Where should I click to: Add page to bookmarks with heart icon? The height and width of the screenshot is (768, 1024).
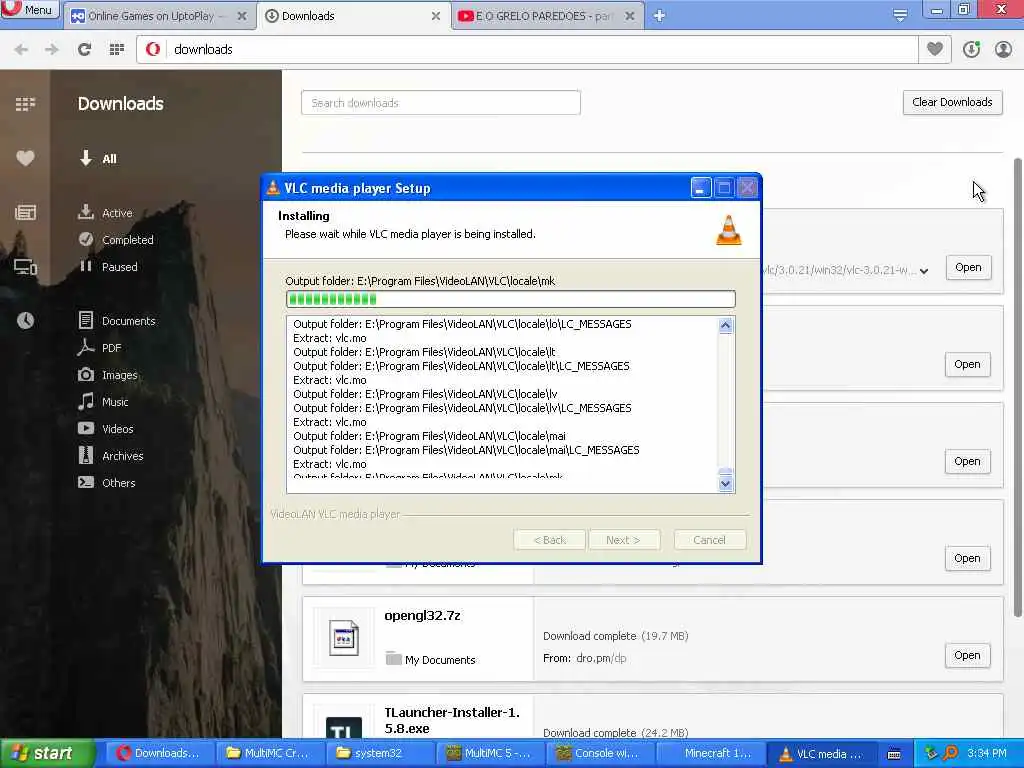click(x=935, y=49)
